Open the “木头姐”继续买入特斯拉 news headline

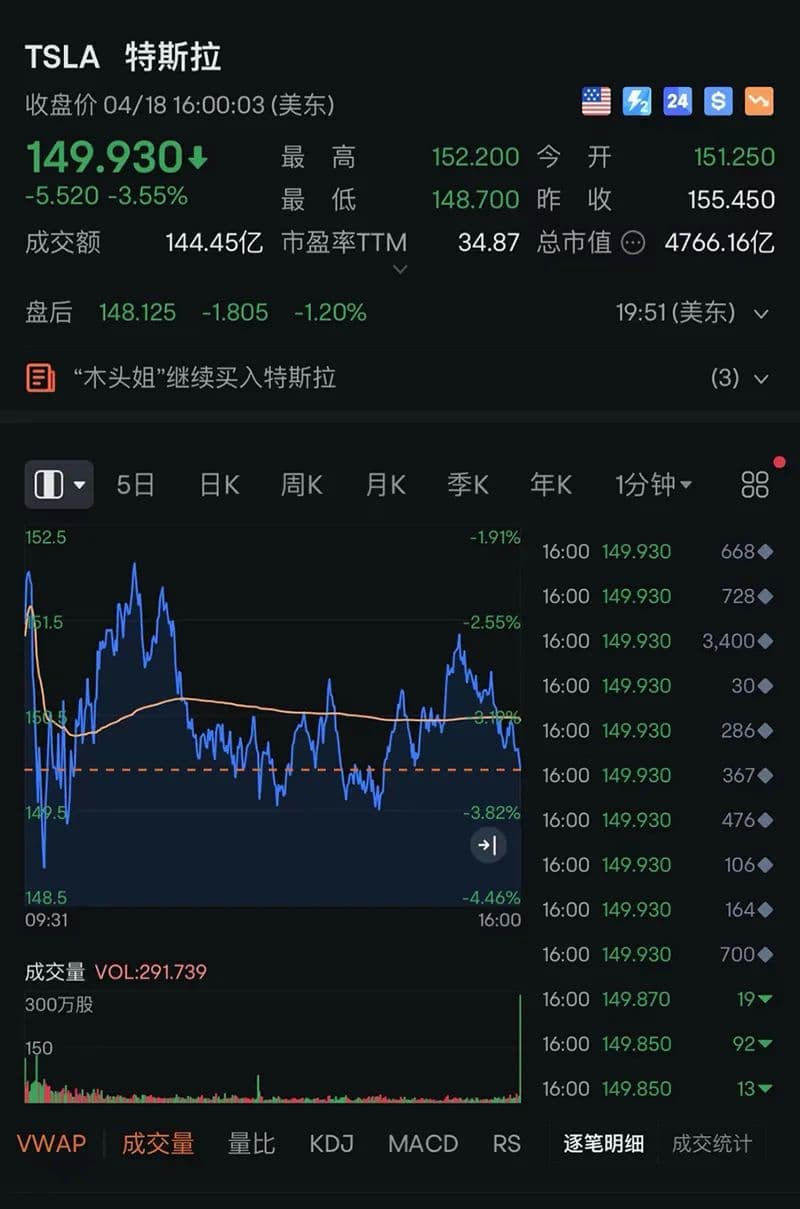(x=205, y=378)
